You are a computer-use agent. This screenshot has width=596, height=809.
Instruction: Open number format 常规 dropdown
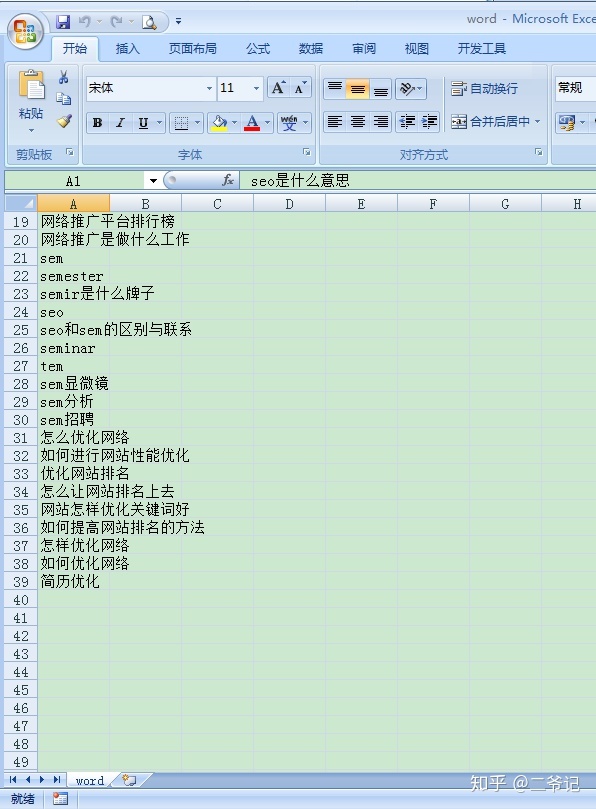(575, 88)
